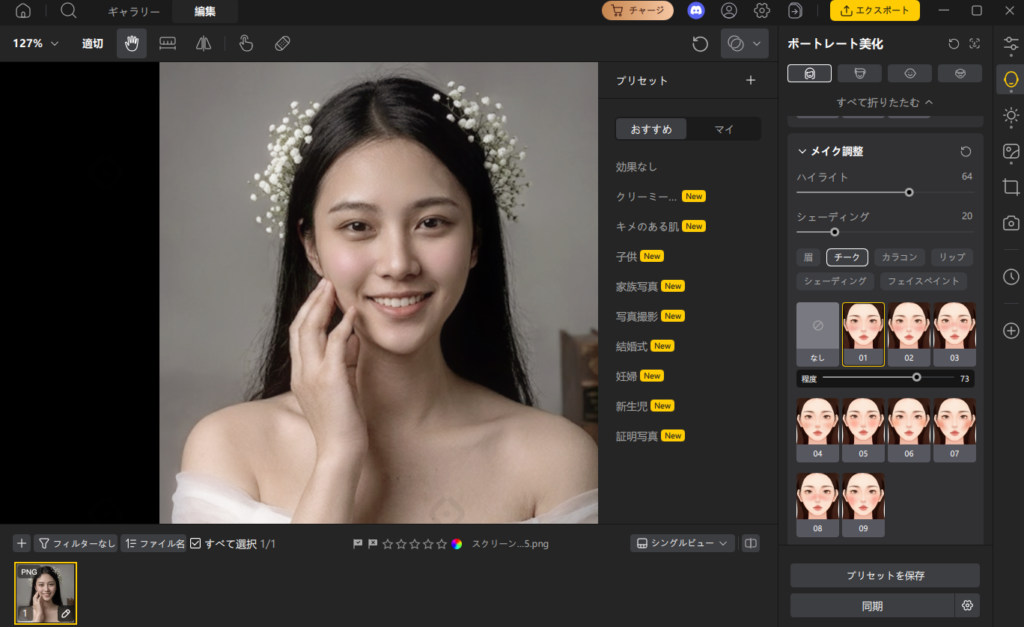Viewport: 1024px width, 627px height.
Task: Select the リップ makeup category
Action: point(952,257)
